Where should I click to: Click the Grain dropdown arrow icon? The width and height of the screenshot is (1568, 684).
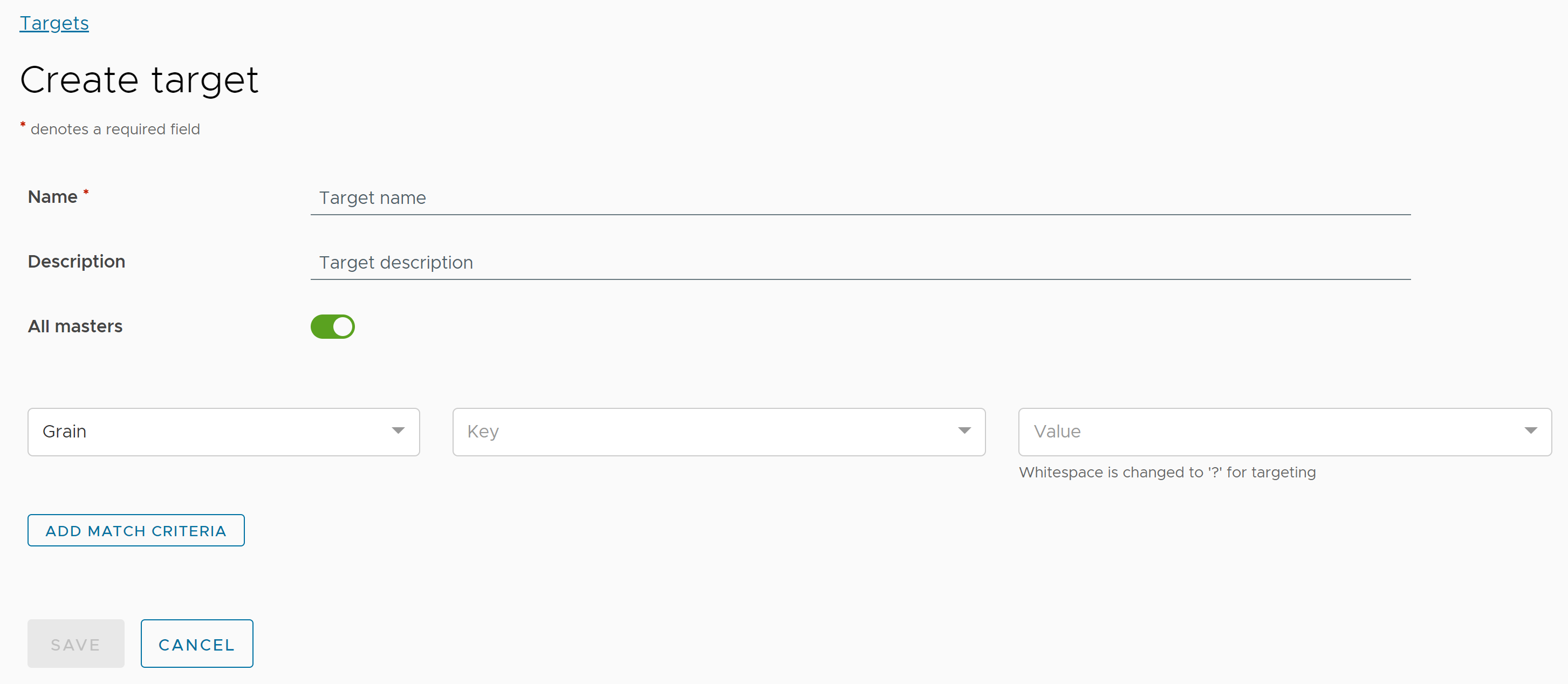(398, 432)
